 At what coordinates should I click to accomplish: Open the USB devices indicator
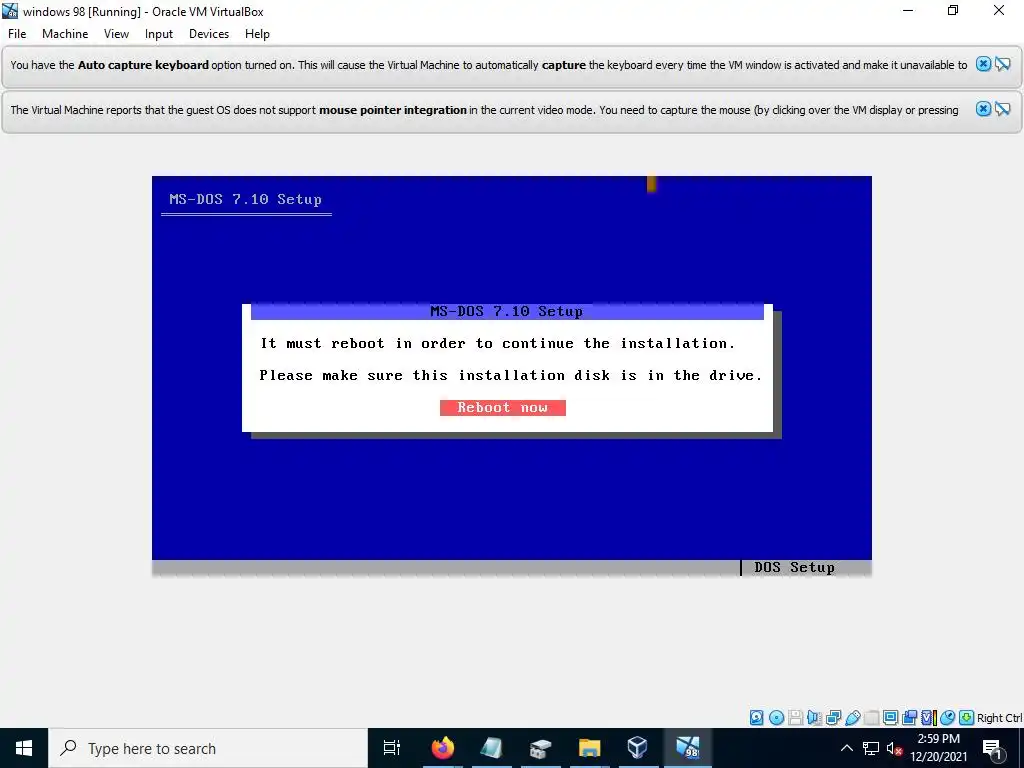click(x=853, y=718)
